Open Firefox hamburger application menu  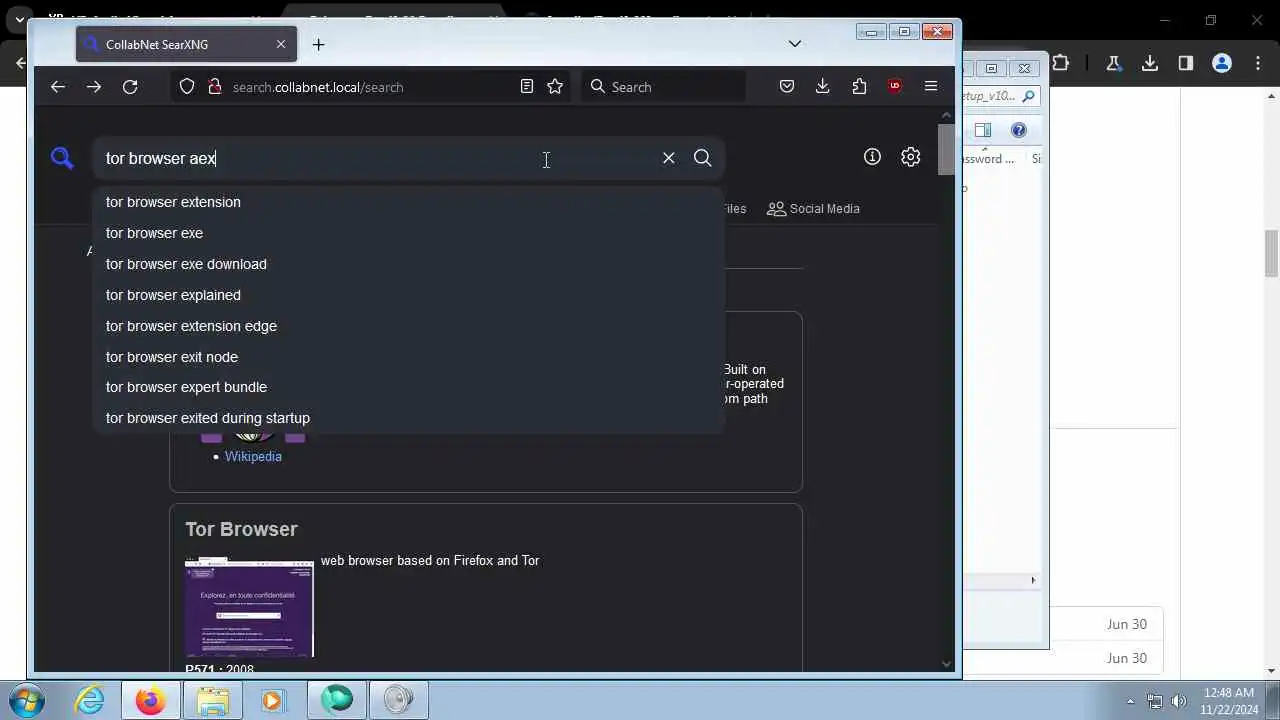[x=931, y=87]
